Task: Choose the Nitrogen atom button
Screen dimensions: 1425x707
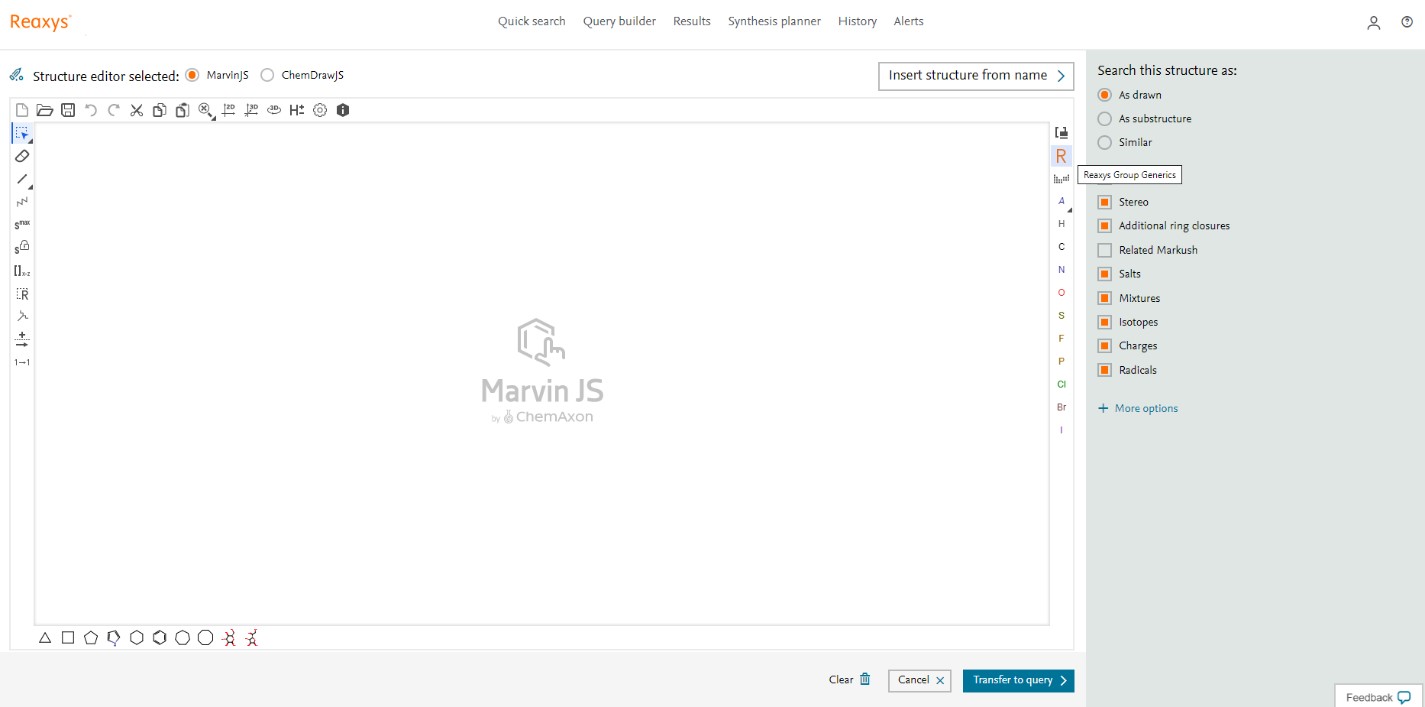Action: [x=1061, y=270]
